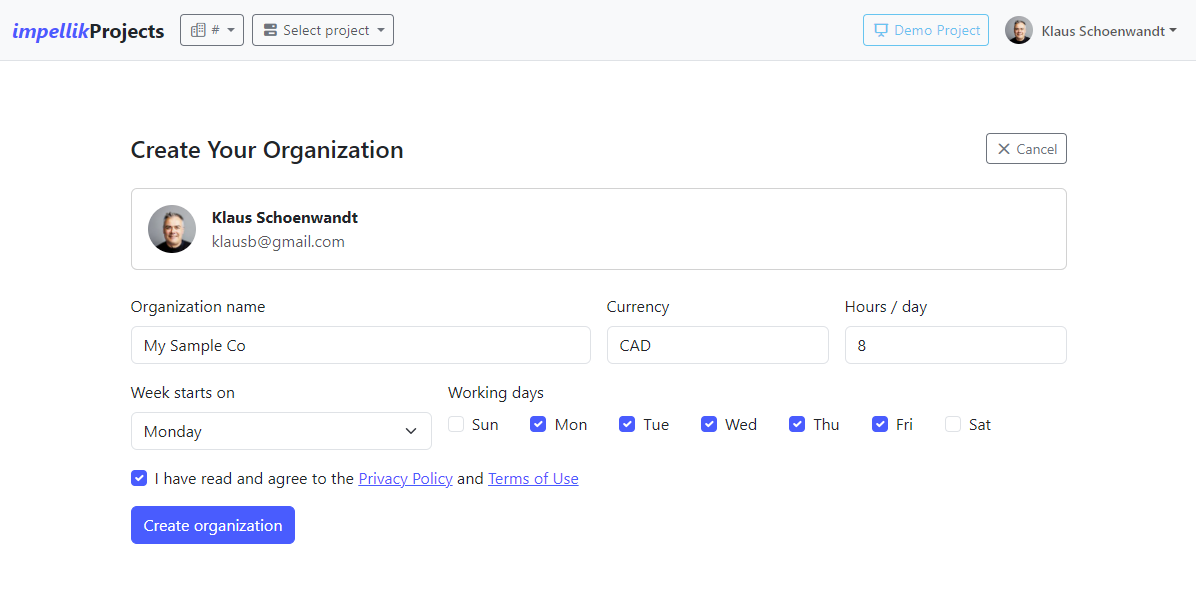The height and width of the screenshot is (591, 1196).
Task: Uncheck the Tue working day
Action: pos(627,425)
